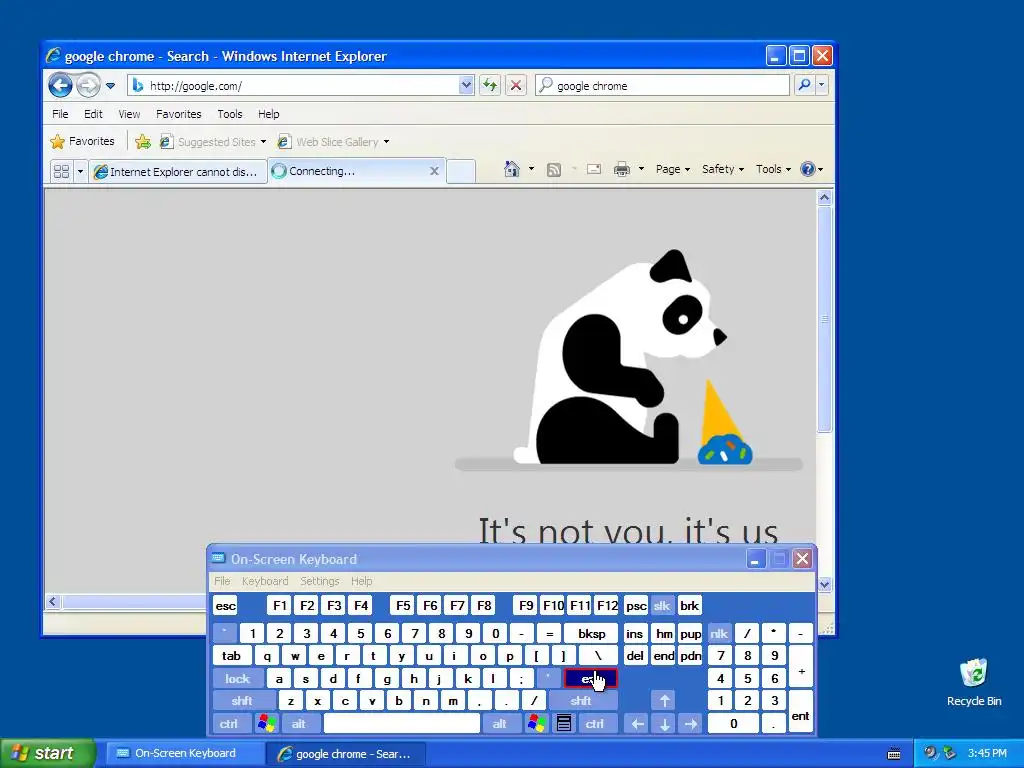Open the File menu in Internet Explorer
The width and height of the screenshot is (1024, 768).
click(x=60, y=114)
